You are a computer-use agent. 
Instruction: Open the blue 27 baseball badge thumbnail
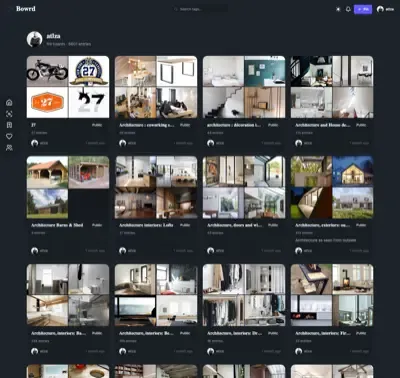[89, 71]
